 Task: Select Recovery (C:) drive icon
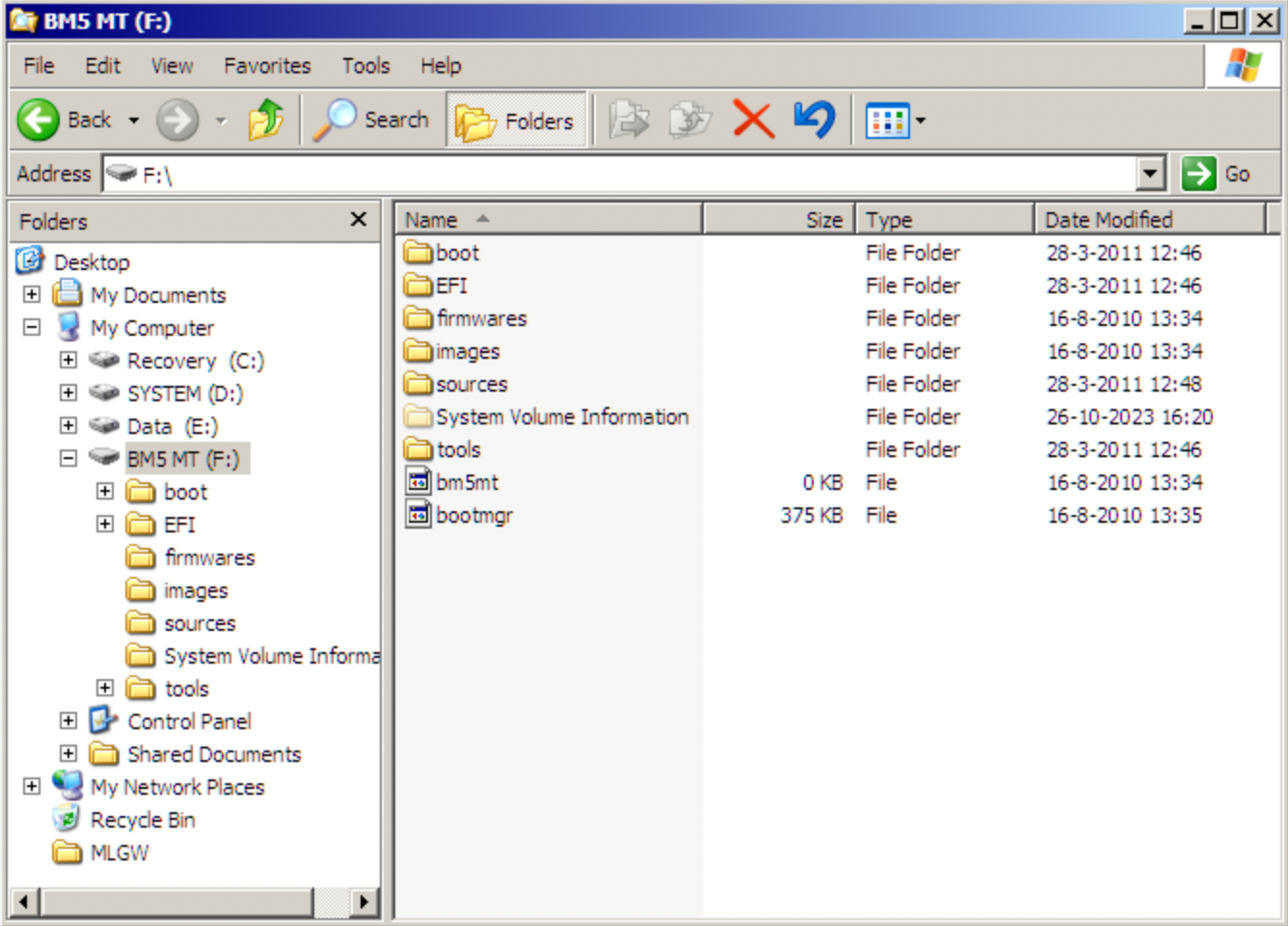pyautogui.click(x=104, y=360)
